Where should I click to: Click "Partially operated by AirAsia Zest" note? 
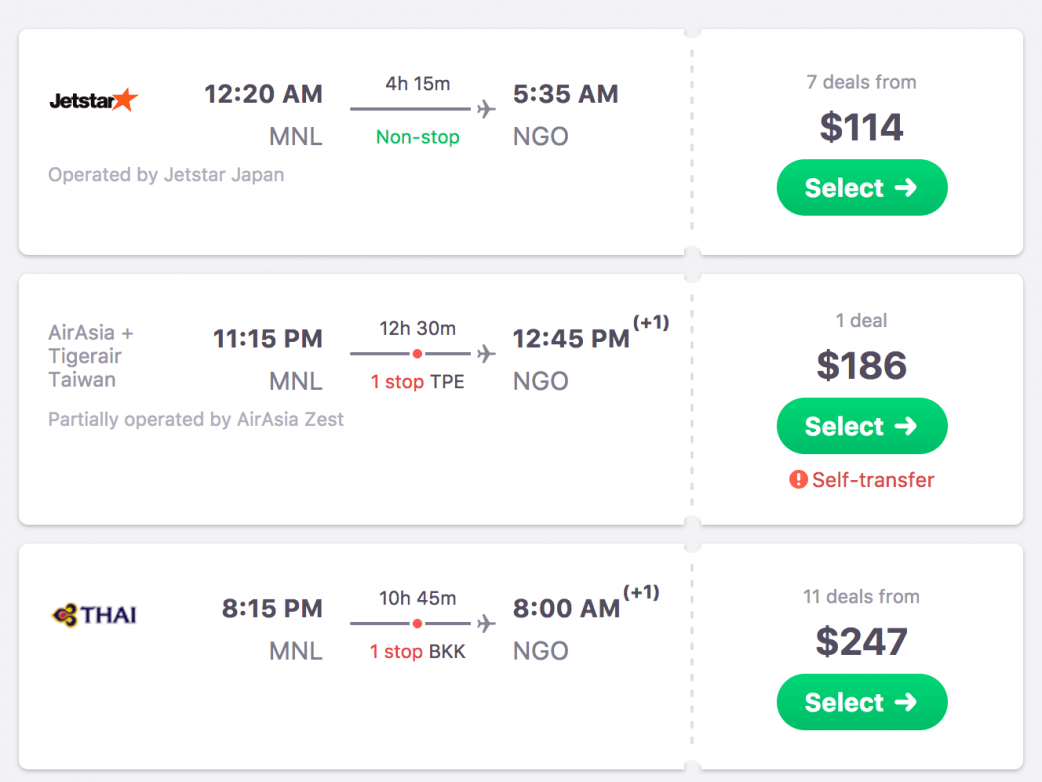pos(196,420)
